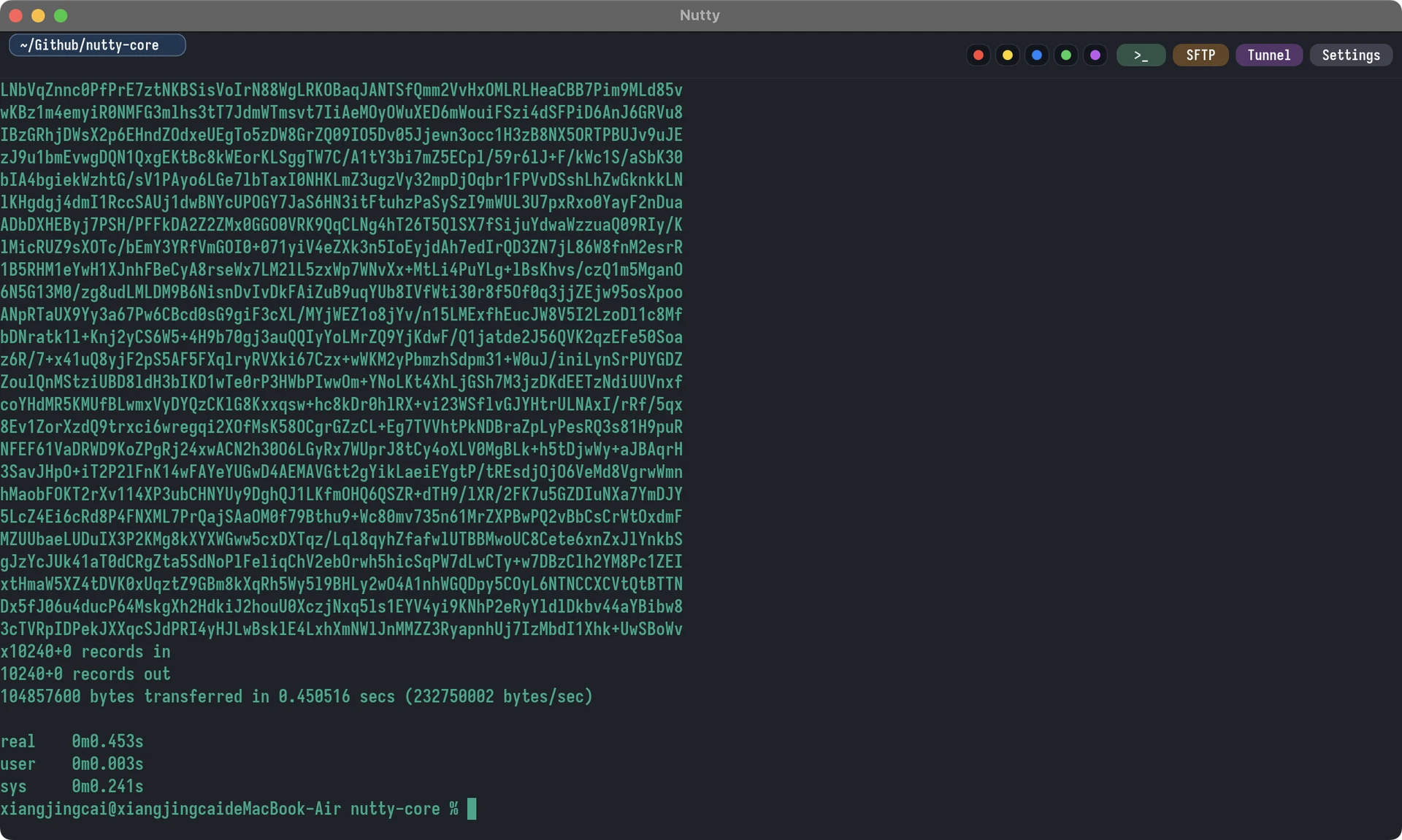This screenshot has width=1402, height=840.
Task: Click the '10240+0 records out' line
Action: [85, 674]
